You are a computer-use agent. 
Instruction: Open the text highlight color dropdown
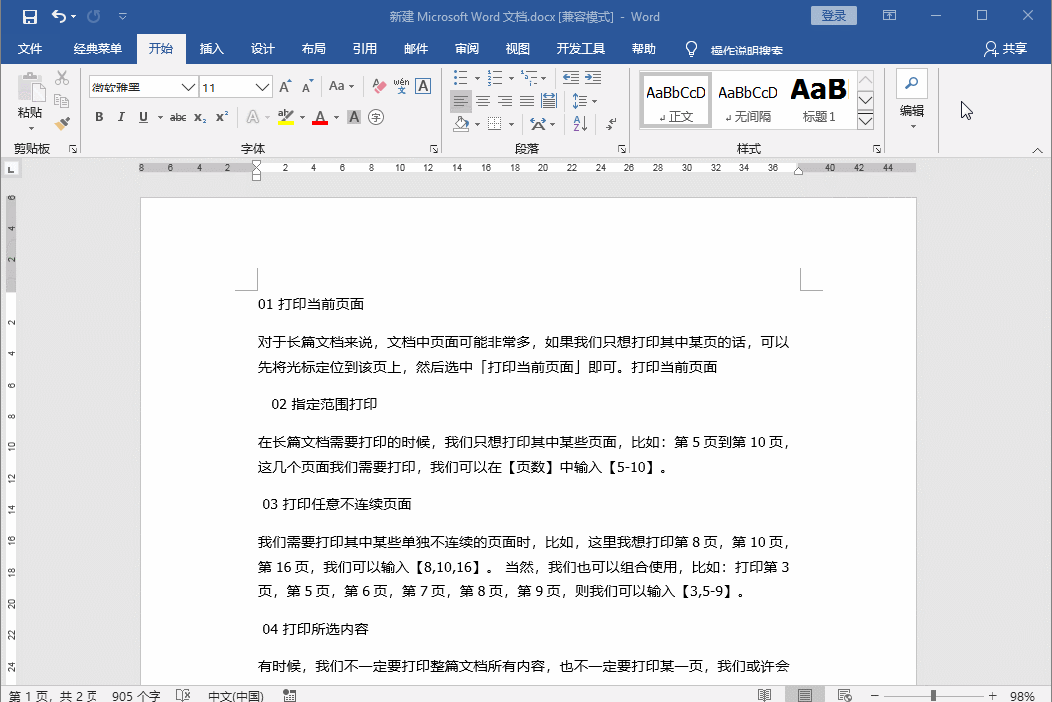[302, 117]
